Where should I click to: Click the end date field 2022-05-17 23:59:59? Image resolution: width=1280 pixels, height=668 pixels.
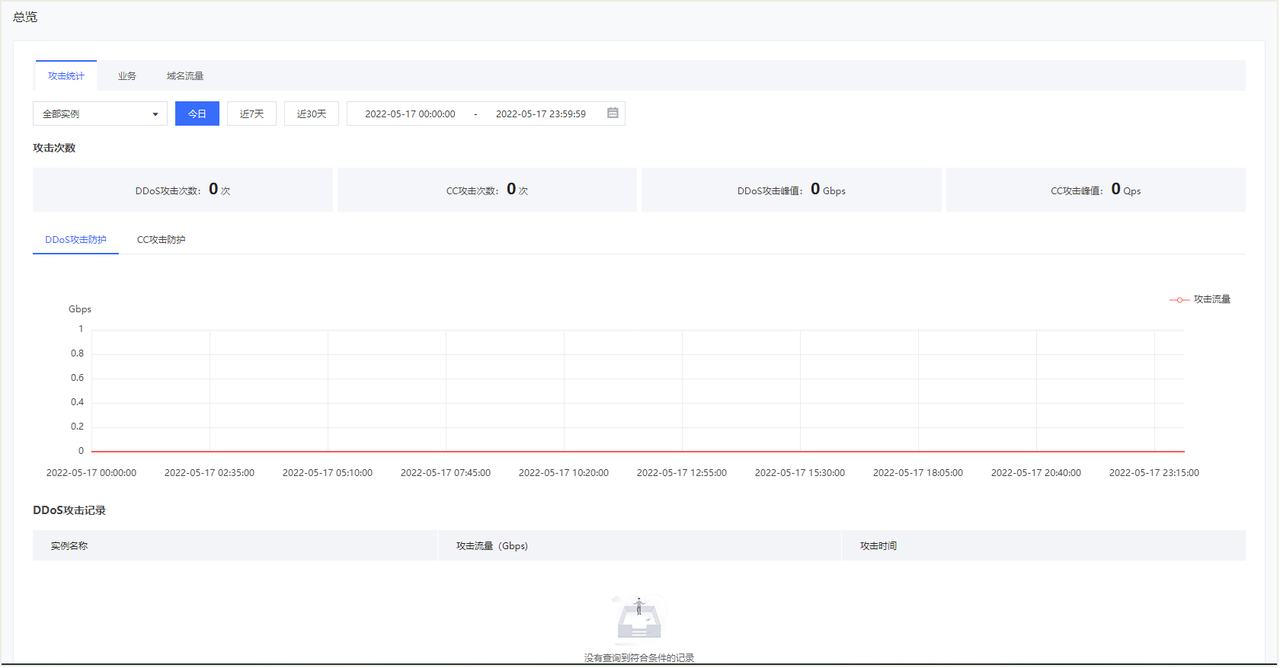(541, 114)
